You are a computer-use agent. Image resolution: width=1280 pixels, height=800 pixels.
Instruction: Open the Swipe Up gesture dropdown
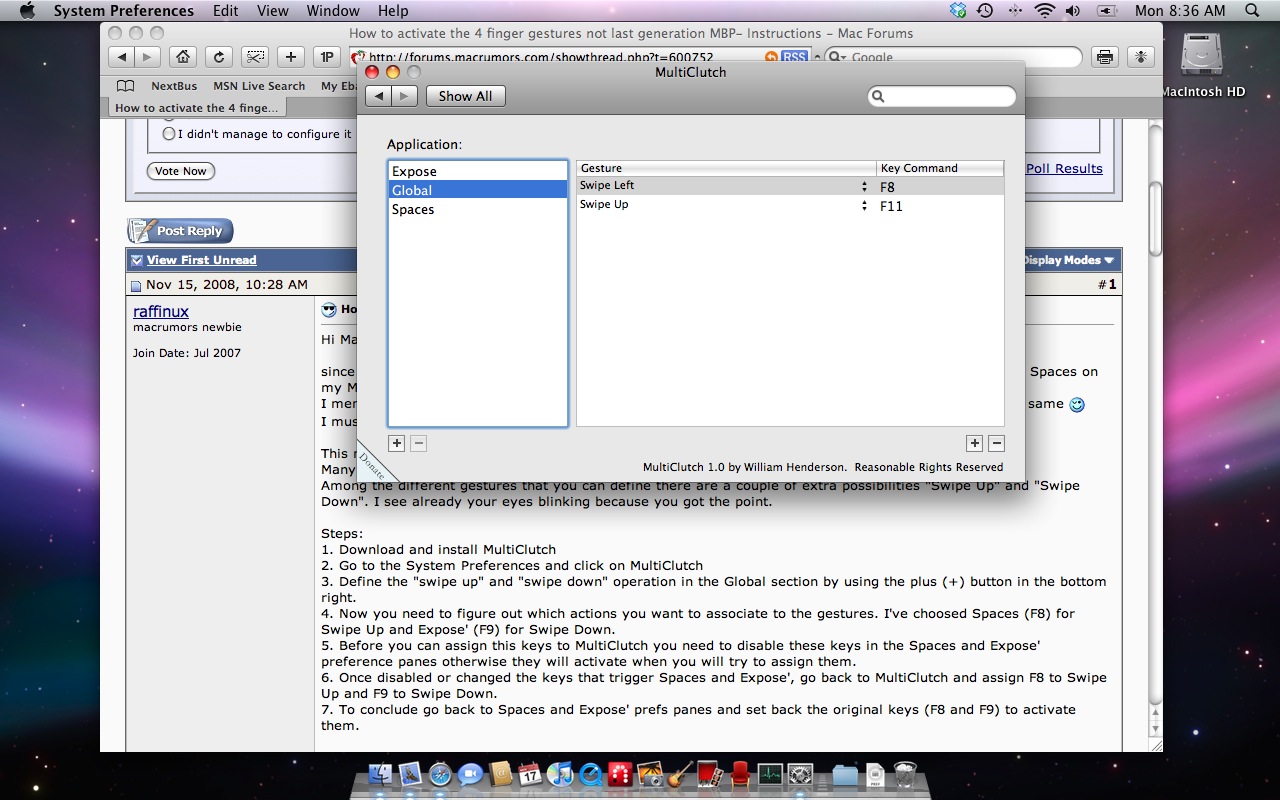tap(864, 205)
